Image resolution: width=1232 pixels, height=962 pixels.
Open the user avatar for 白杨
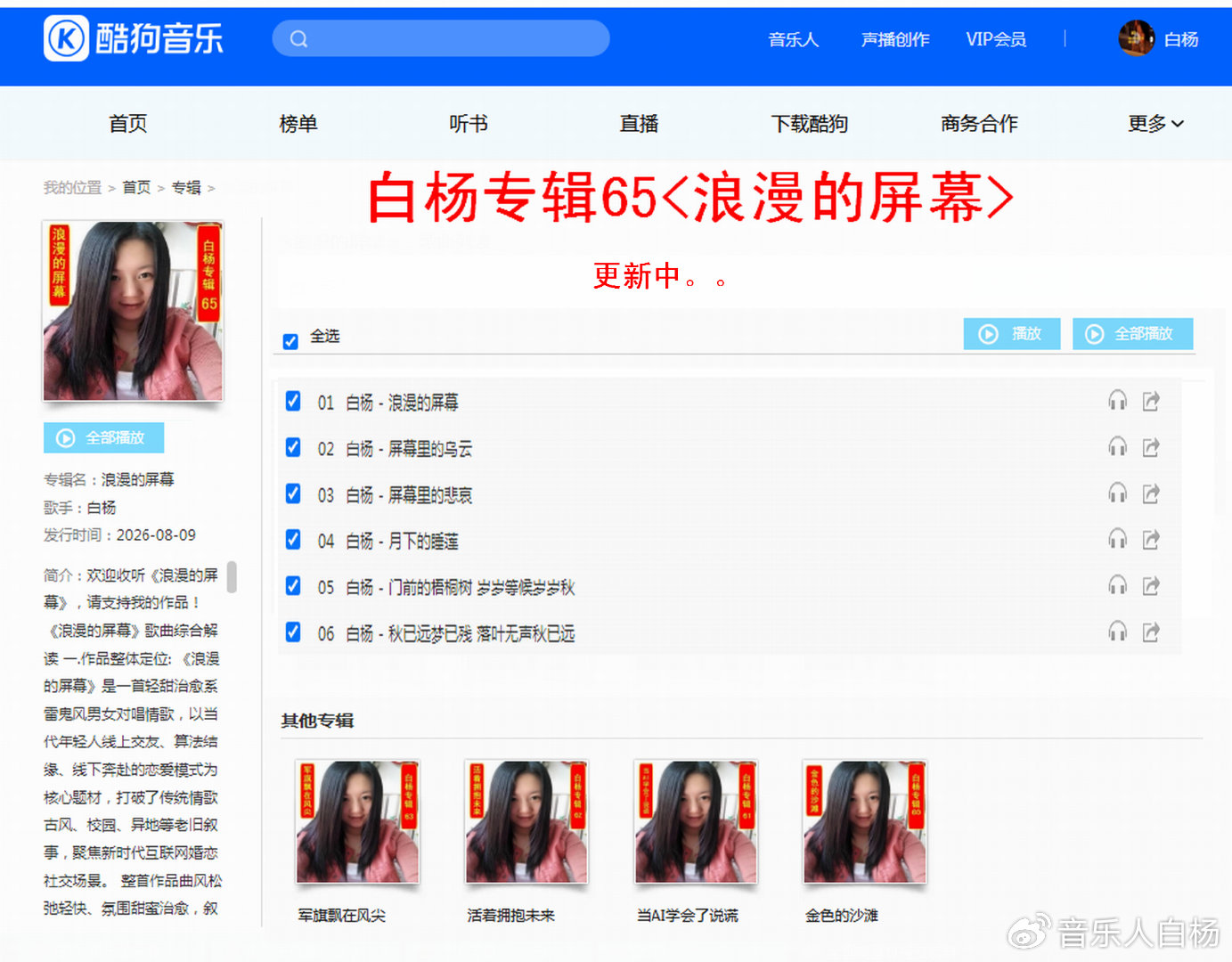[x=1136, y=38]
